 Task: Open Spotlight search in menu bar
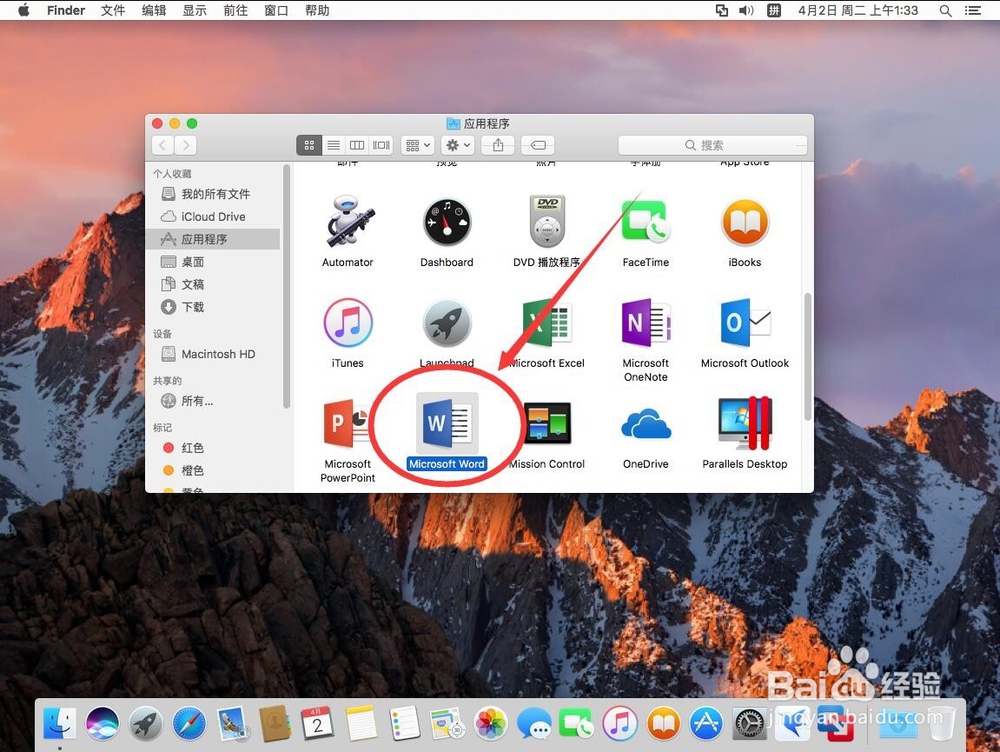click(946, 10)
